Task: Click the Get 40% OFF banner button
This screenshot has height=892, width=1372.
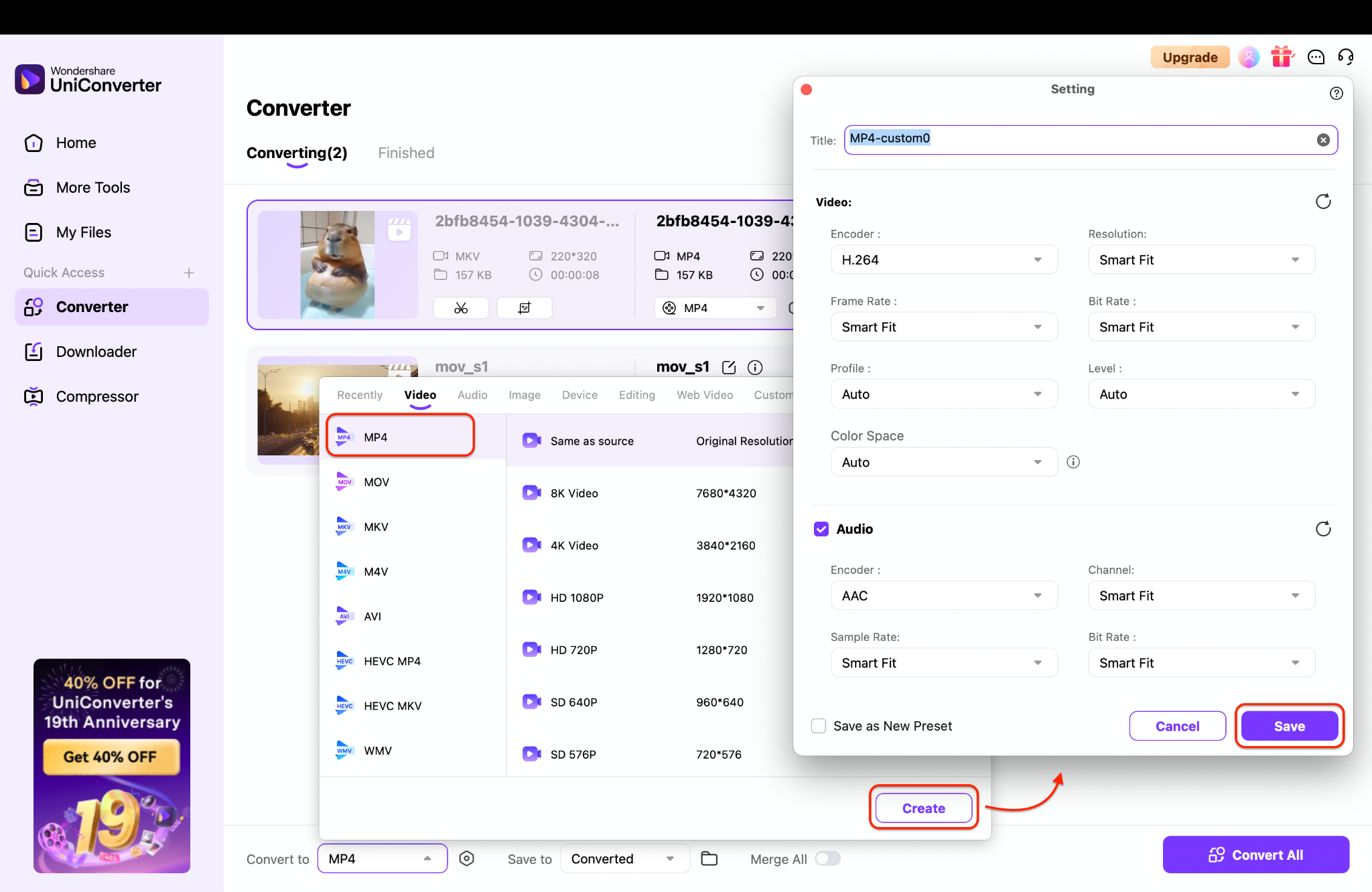Action: 111,757
